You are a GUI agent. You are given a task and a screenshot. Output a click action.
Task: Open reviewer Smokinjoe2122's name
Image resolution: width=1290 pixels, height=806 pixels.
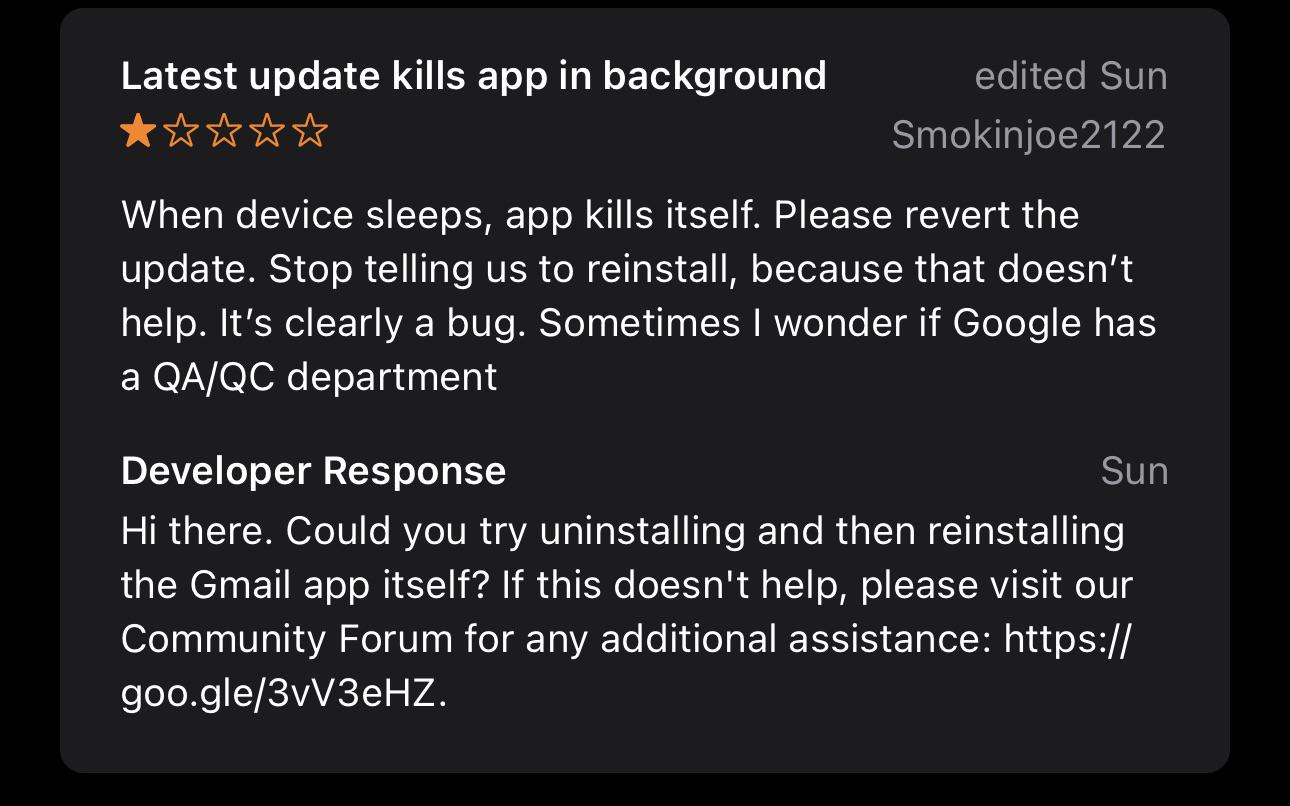coord(1029,134)
